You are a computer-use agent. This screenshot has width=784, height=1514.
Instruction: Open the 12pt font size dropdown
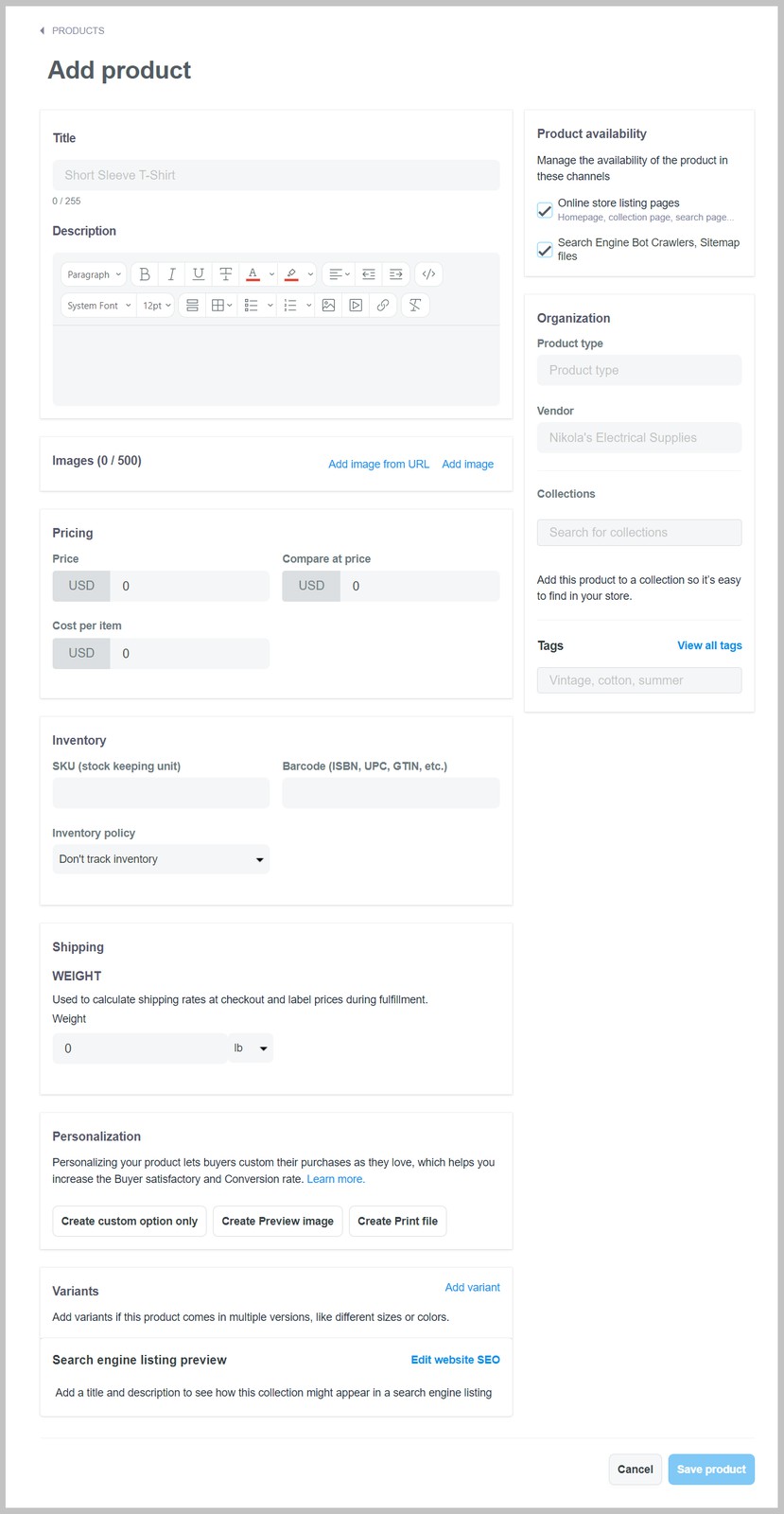(x=156, y=306)
